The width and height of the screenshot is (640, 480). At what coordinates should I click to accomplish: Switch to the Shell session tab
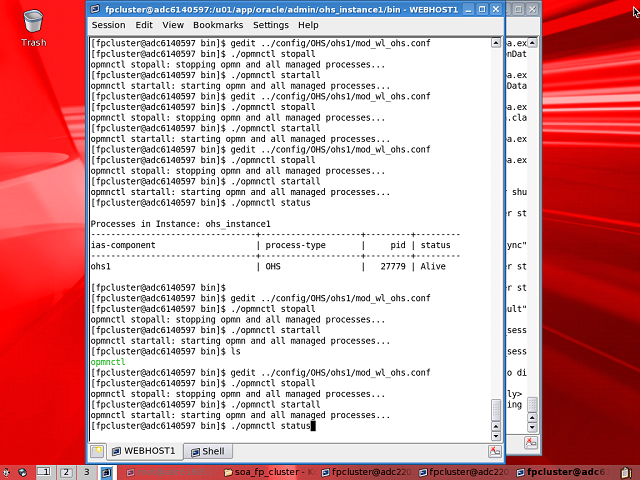208,451
